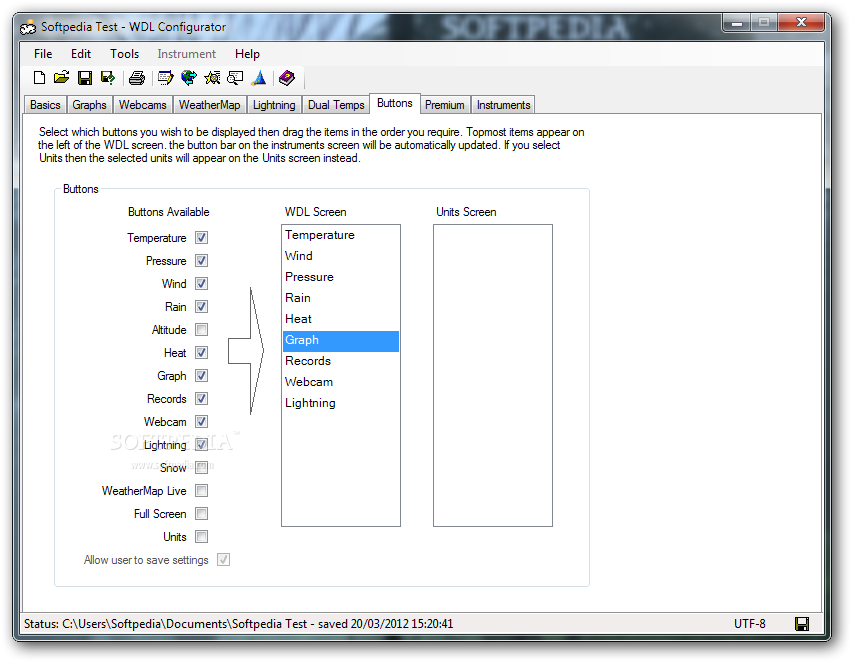
Task: Enable the Full Screen checkbox
Action: [x=201, y=514]
